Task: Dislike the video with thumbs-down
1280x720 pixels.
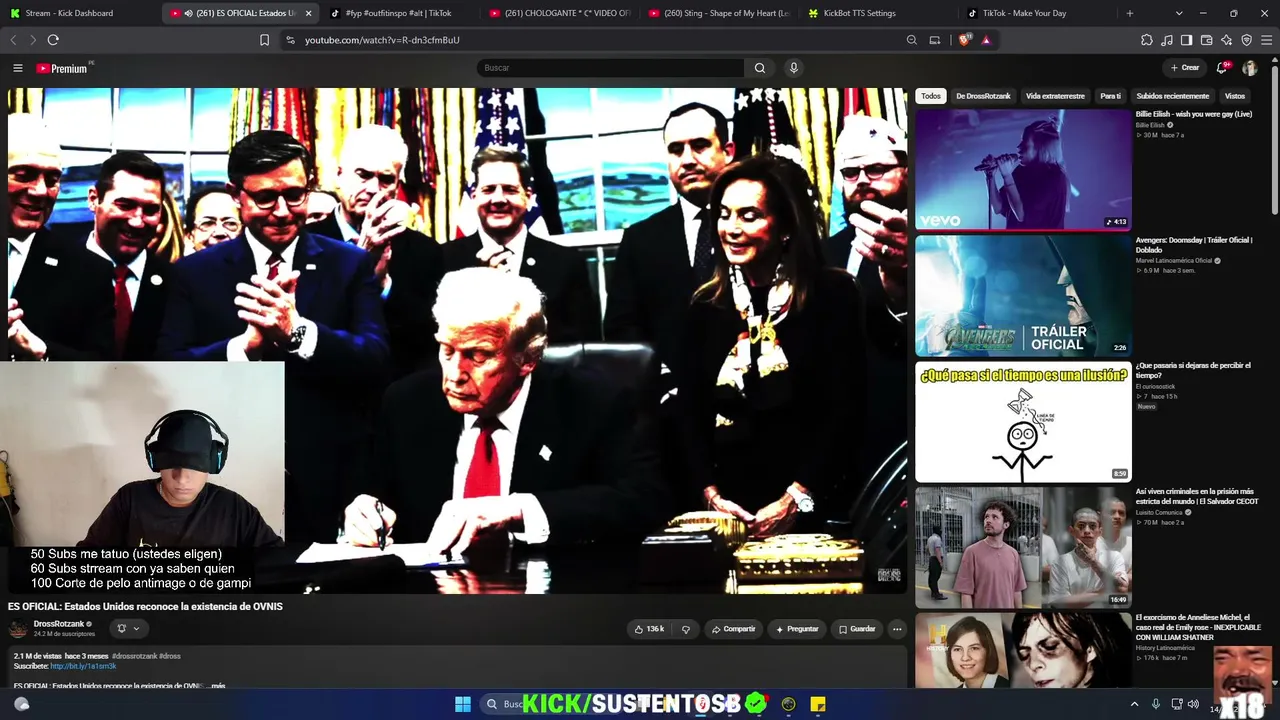Action: click(x=686, y=629)
